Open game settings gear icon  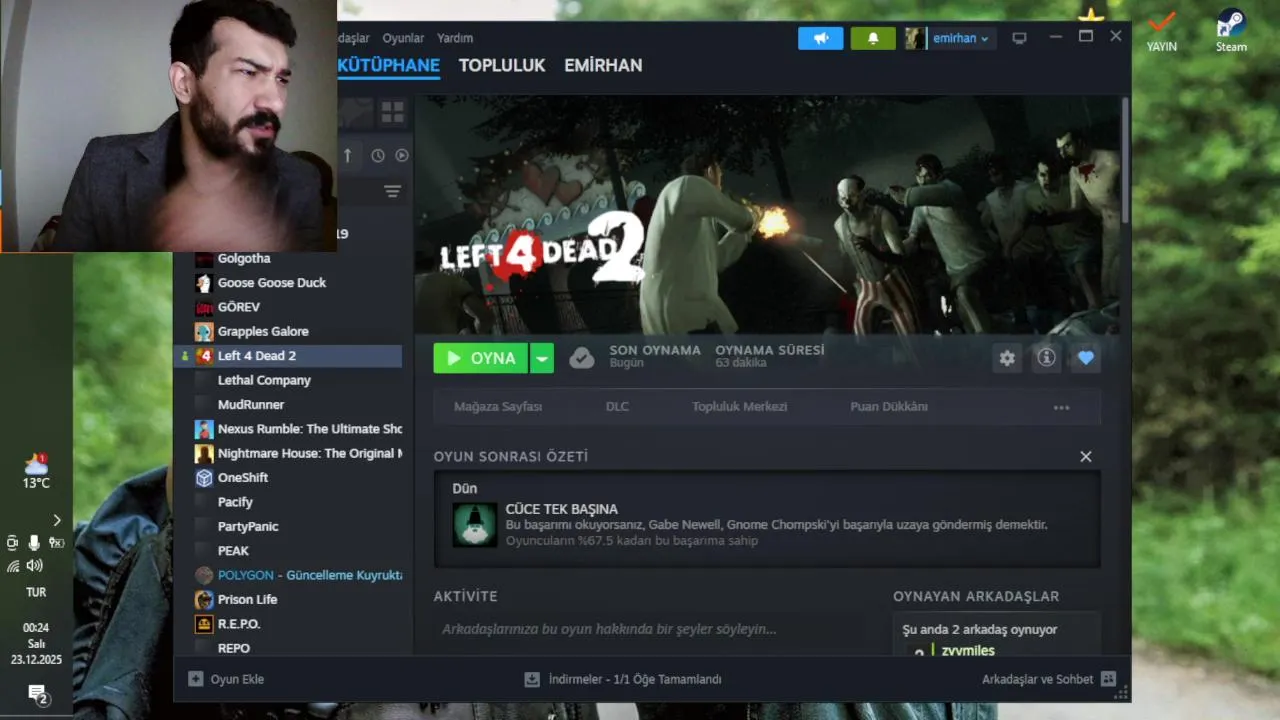click(1007, 358)
